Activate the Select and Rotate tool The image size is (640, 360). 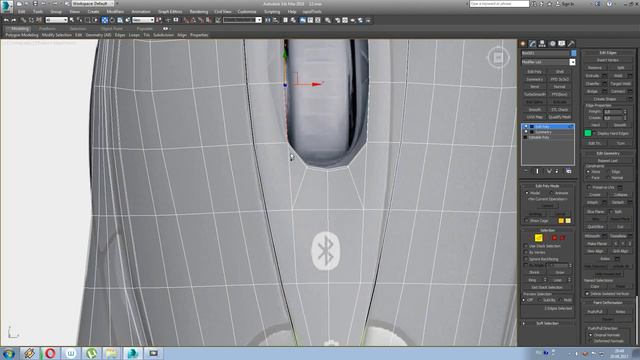tap(112, 20)
